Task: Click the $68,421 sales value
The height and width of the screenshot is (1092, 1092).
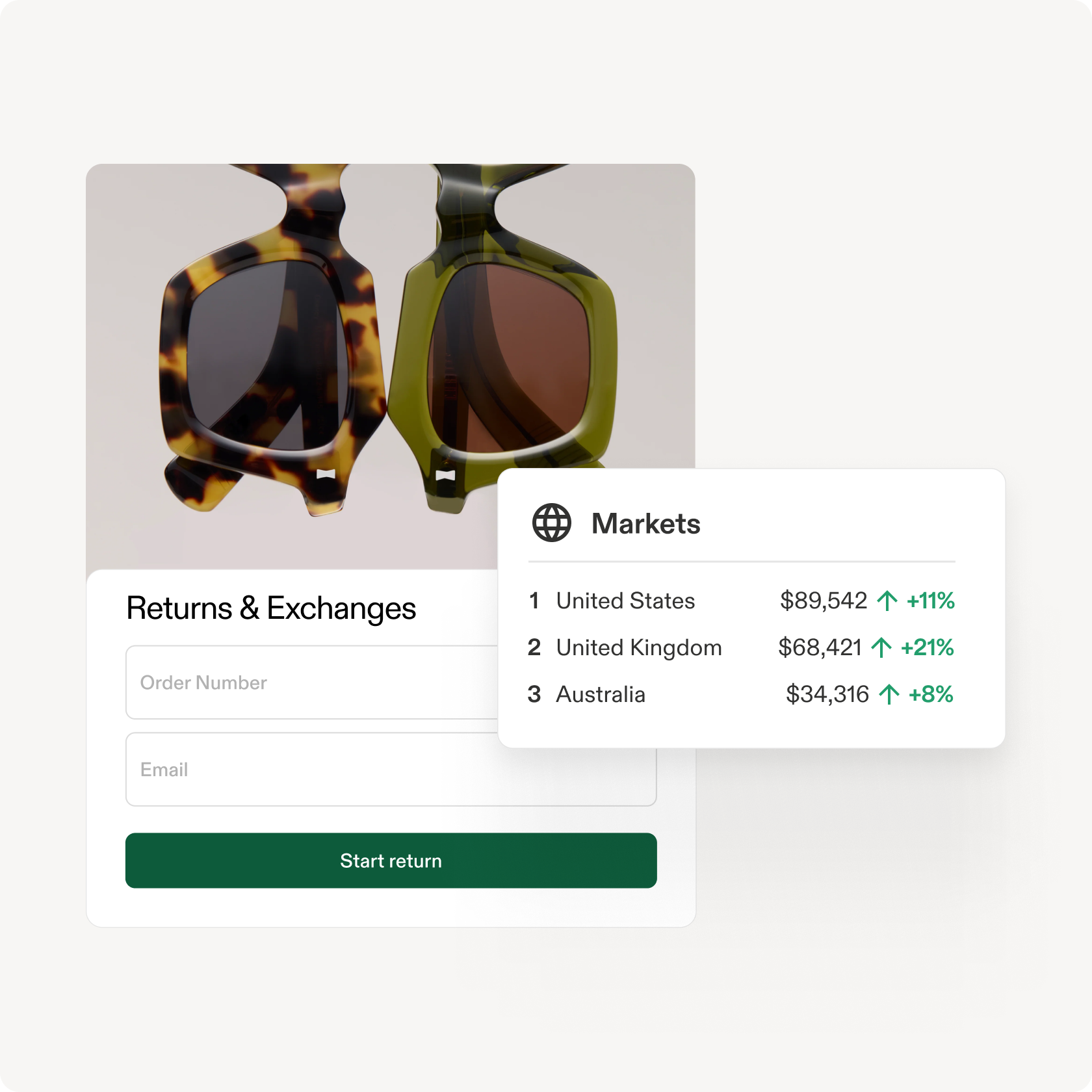Action: (x=820, y=647)
